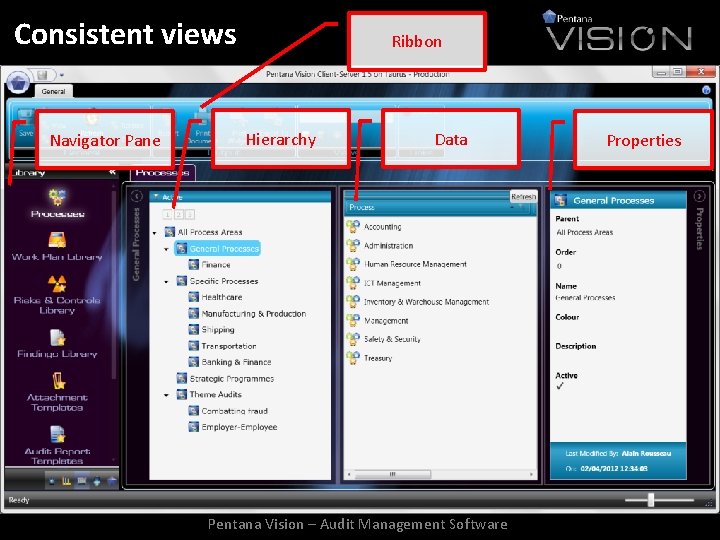Click the Treasury process icon
The image size is (720, 540).
click(x=353, y=358)
